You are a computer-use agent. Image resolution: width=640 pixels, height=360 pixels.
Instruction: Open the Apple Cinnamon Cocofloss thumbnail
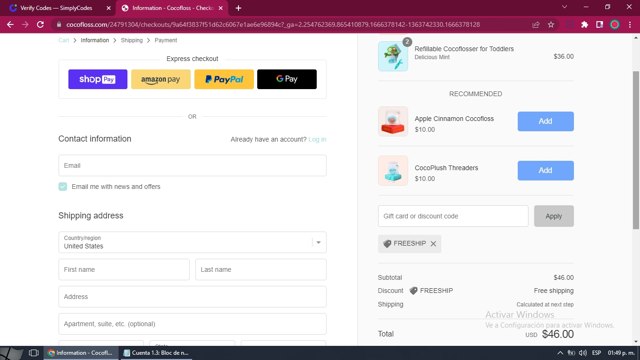pyautogui.click(x=393, y=121)
